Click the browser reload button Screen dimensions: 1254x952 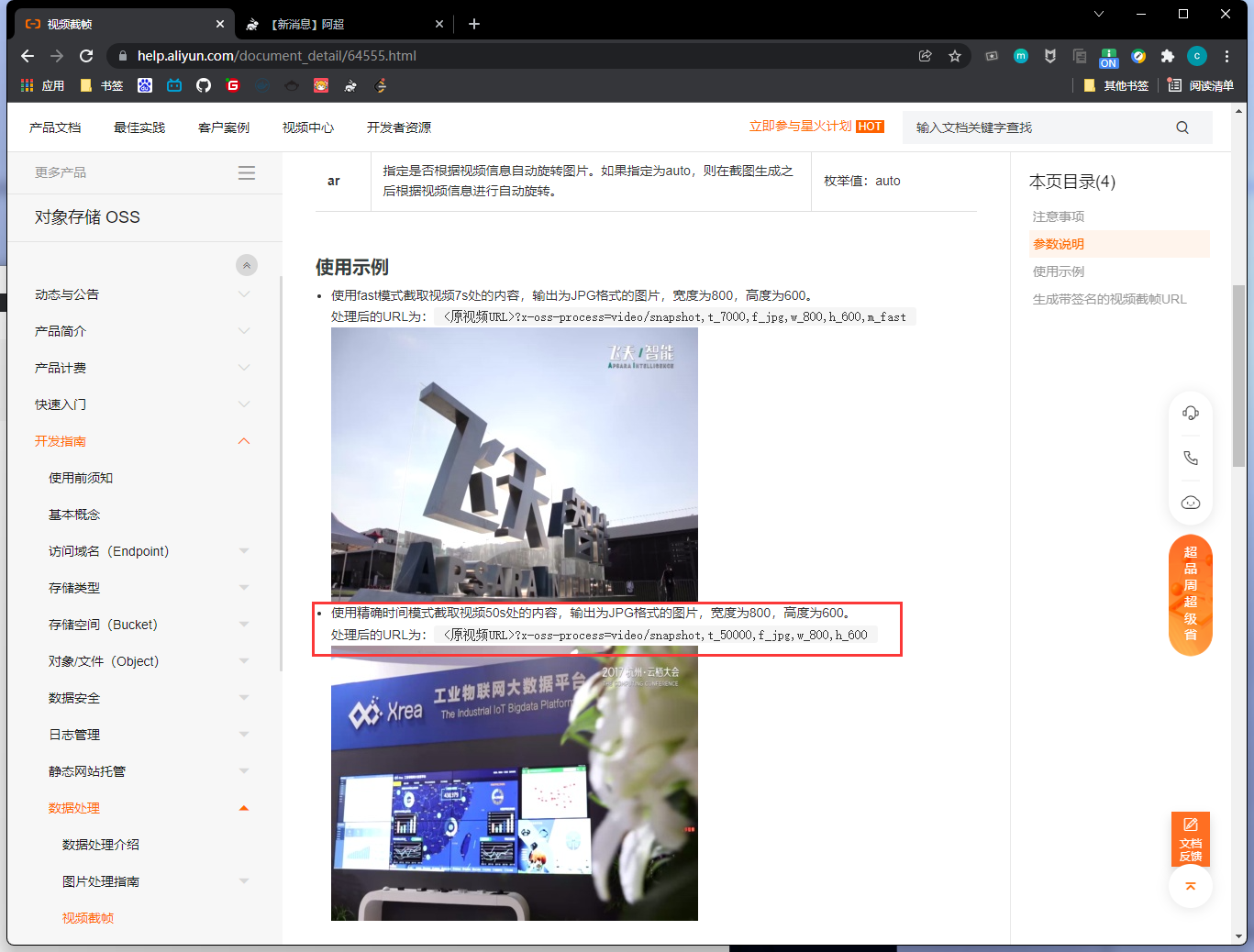86,56
